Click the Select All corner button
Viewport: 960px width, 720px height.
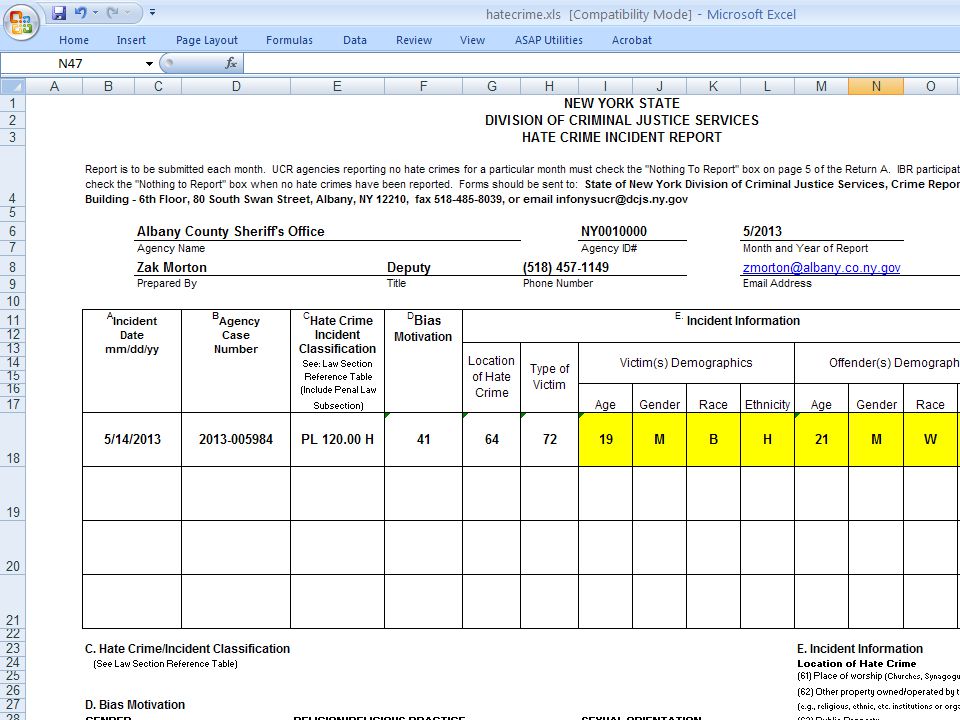[13, 86]
